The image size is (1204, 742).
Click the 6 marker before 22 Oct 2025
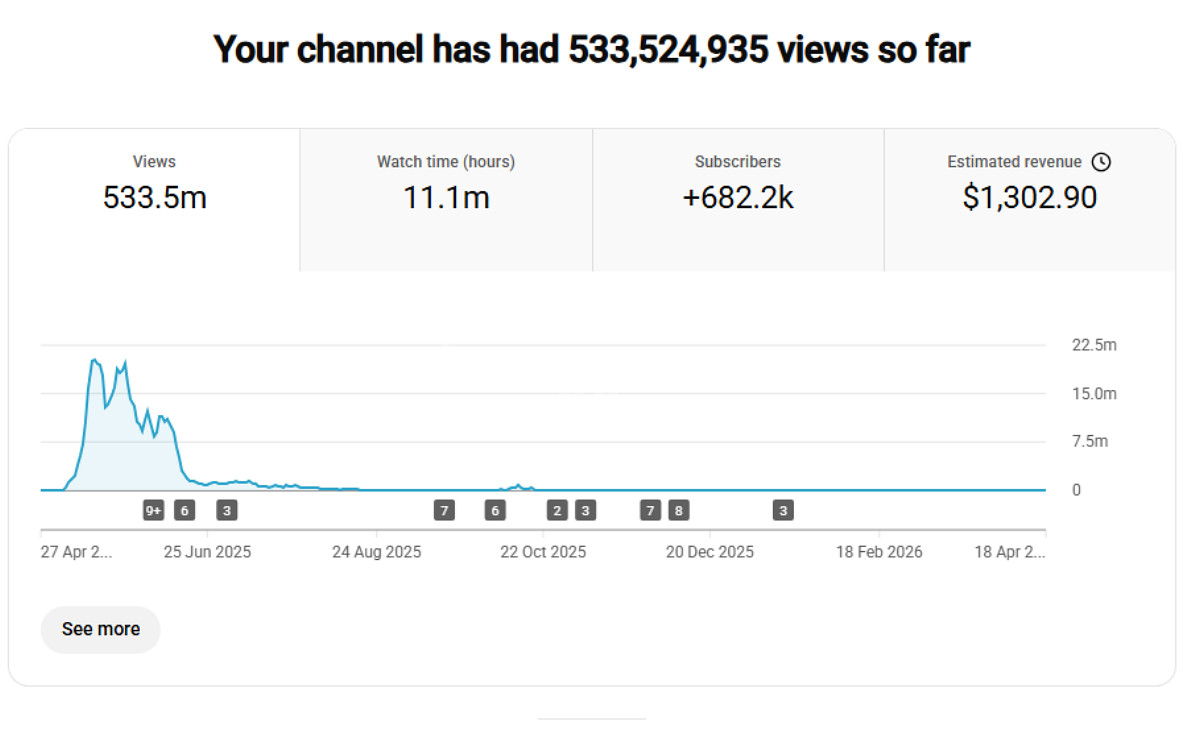click(494, 511)
